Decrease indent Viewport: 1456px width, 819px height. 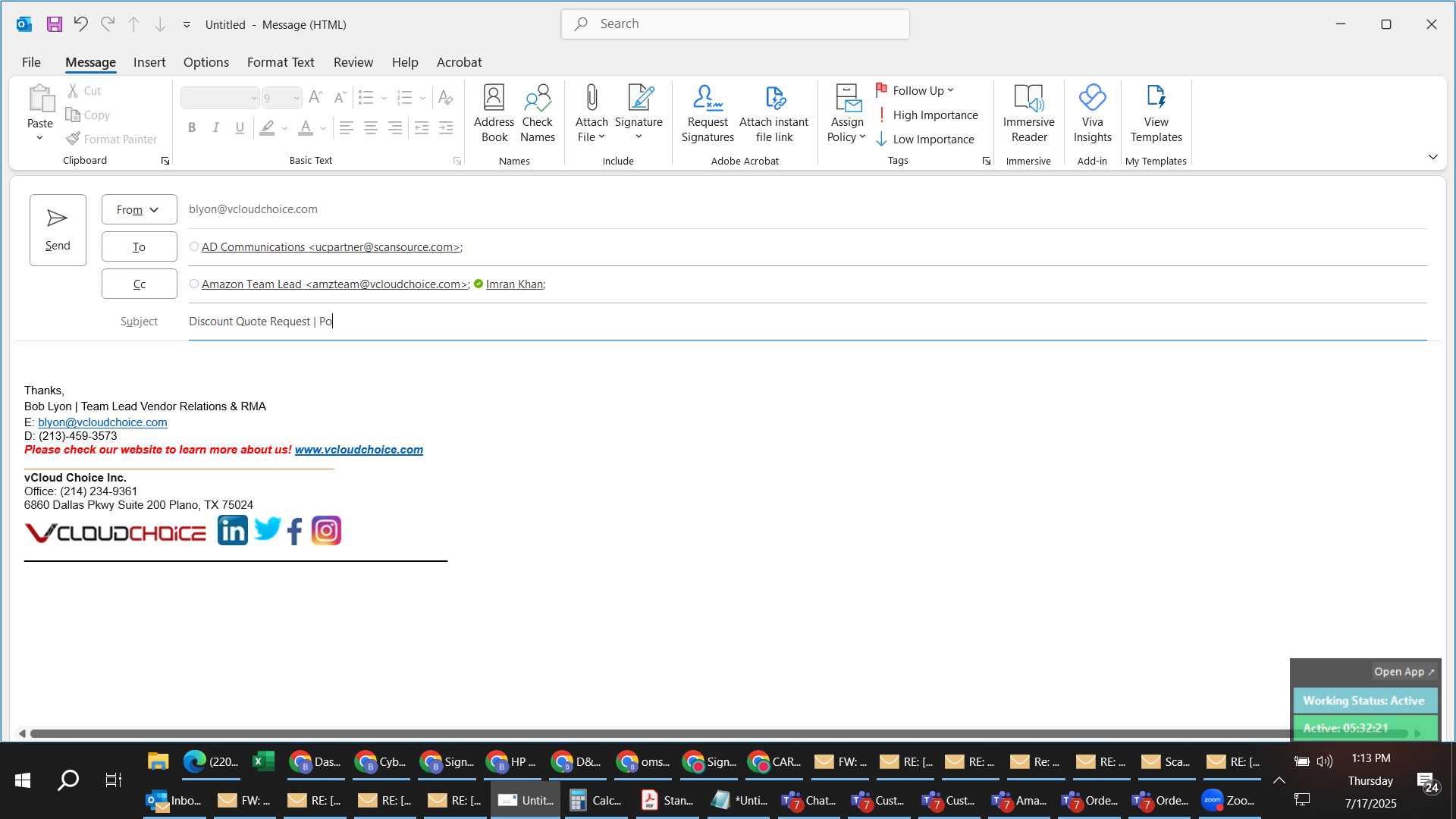click(422, 127)
